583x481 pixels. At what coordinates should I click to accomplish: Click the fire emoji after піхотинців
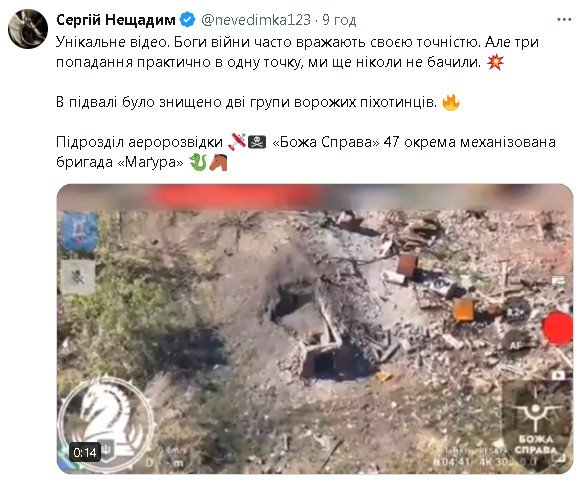pos(451,102)
